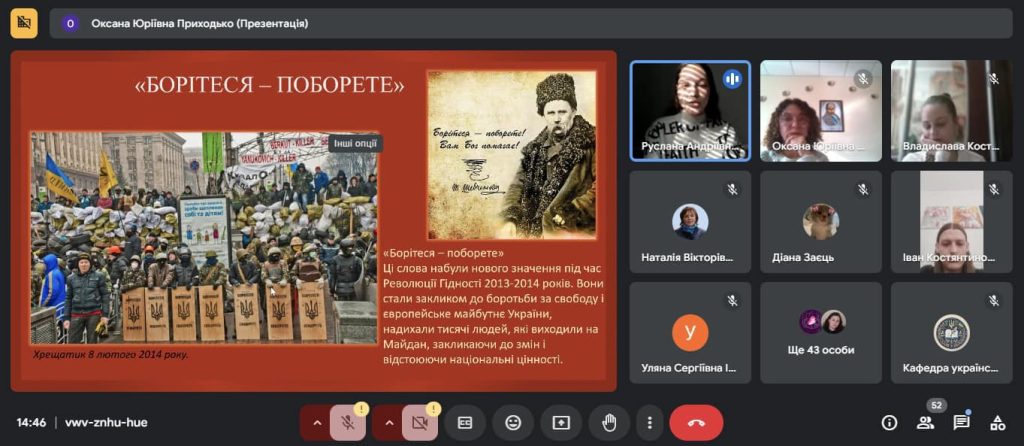Click the top-left presentation pin icon
The height and width of the screenshot is (446, 1024).
coord(24,23)
